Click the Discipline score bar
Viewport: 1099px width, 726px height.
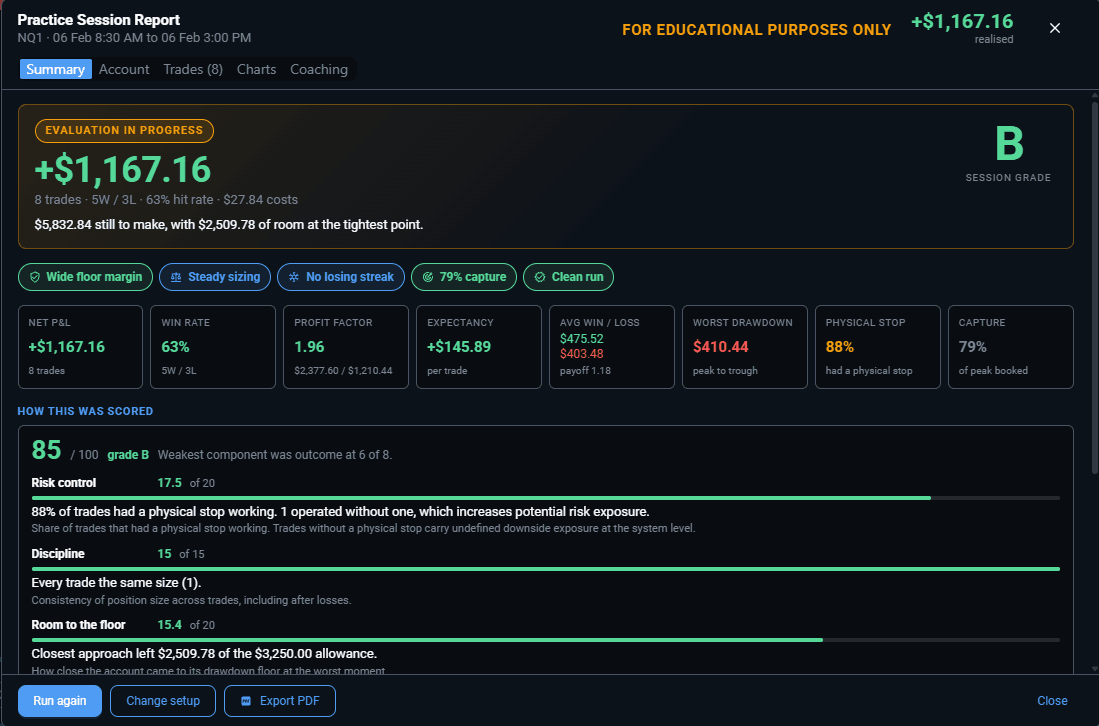click(545, 569)
